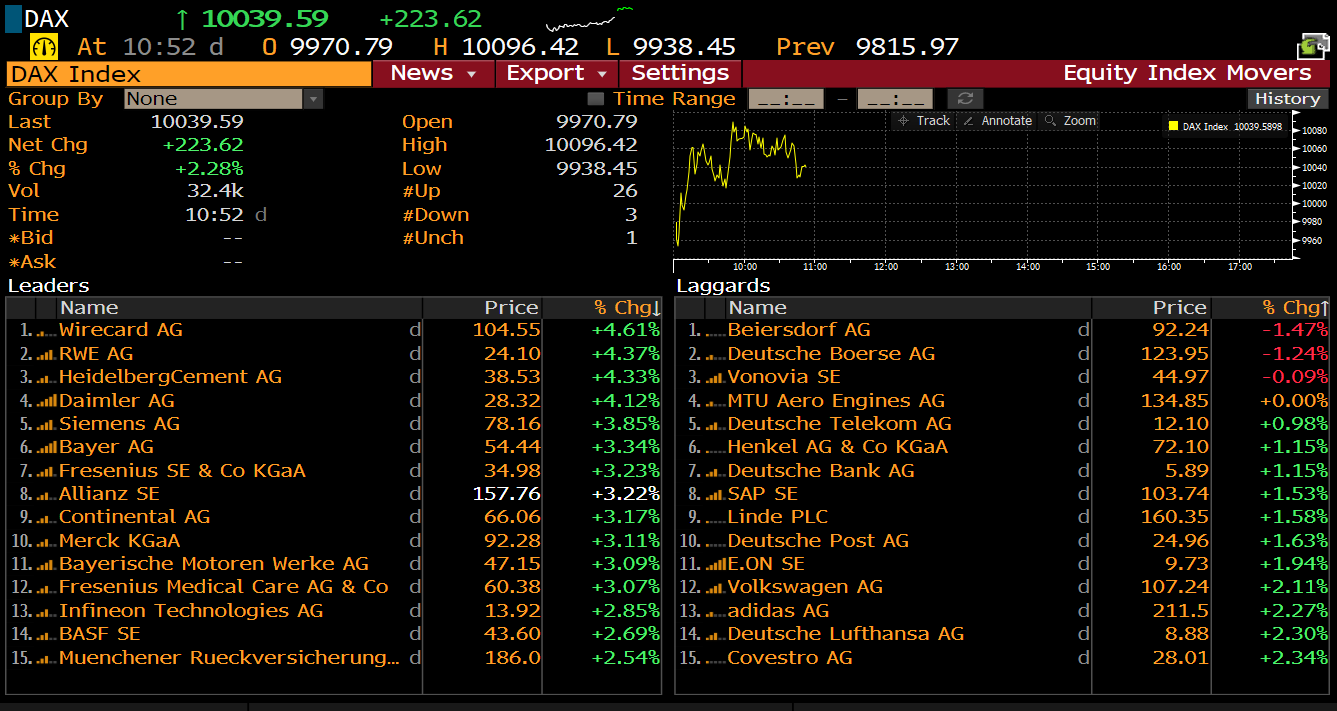Click volume bars icon beside Daimler AG

46,401
